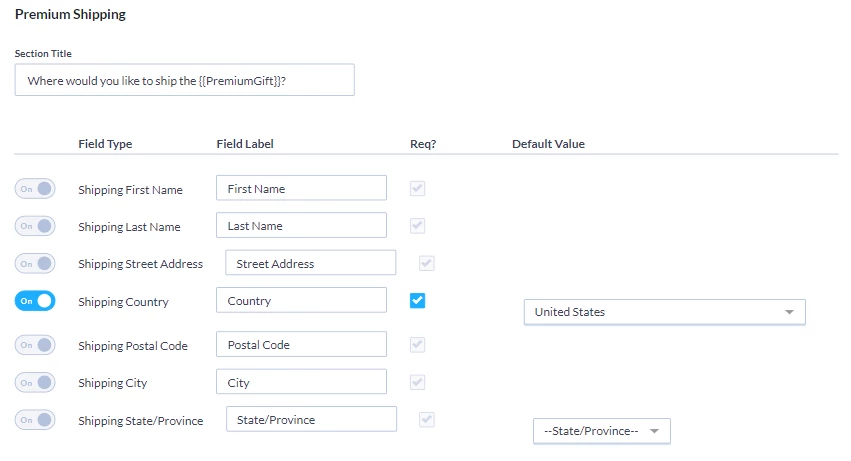Click the City label field

pyautogui.click(x=301, y=382)
